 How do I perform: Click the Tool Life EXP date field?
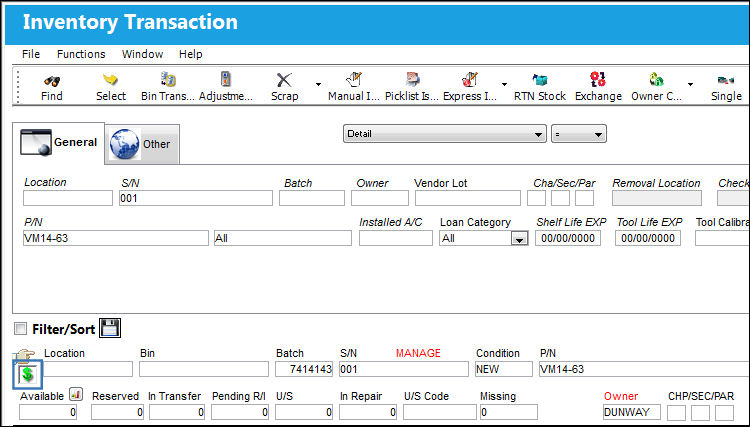point(648,238)
